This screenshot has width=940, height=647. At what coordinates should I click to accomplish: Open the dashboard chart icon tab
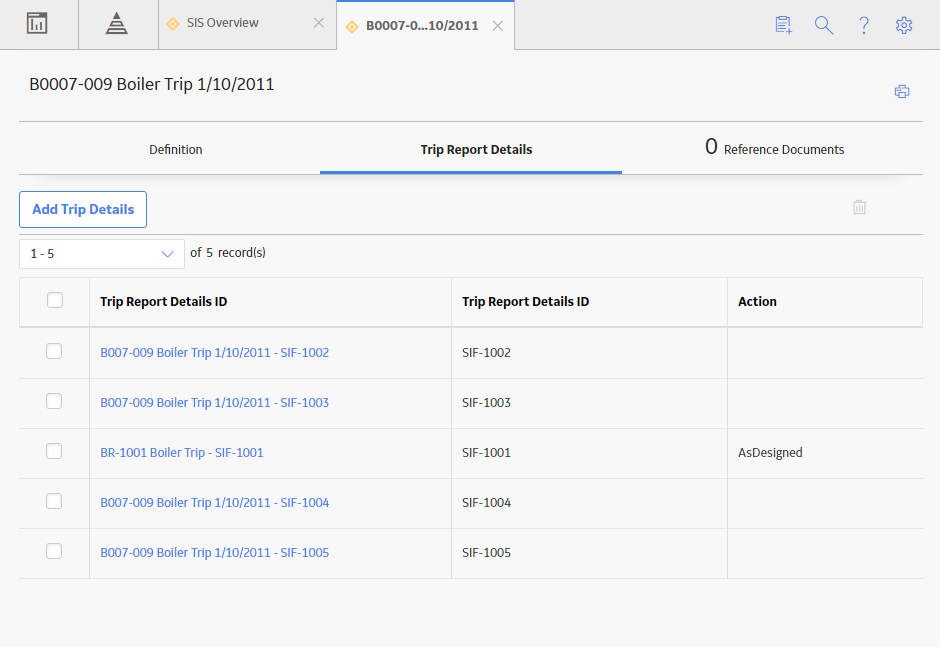tap(37, 23)
